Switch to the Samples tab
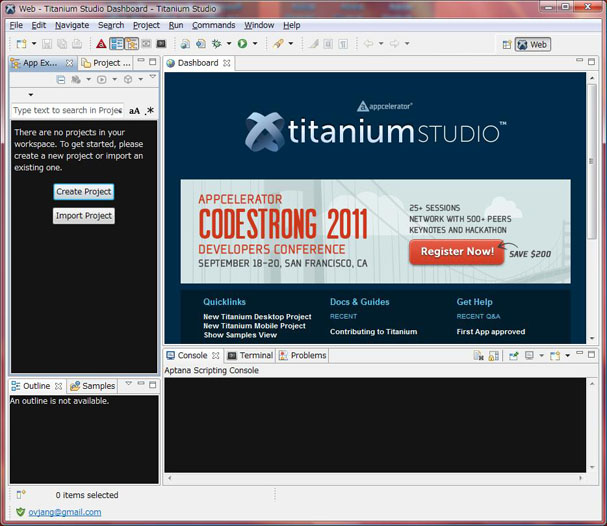The width and height of the screenshot is (607, 526). 93,386
